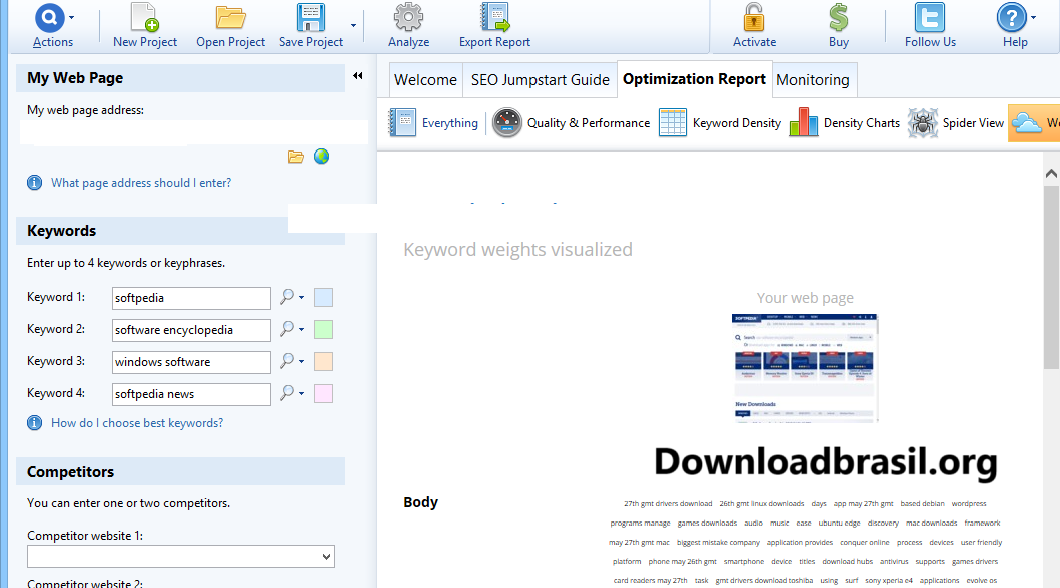Expand the Help dropdown arrow
The height and width of the screenshot is (588, 1060).
click(1033, 18)
